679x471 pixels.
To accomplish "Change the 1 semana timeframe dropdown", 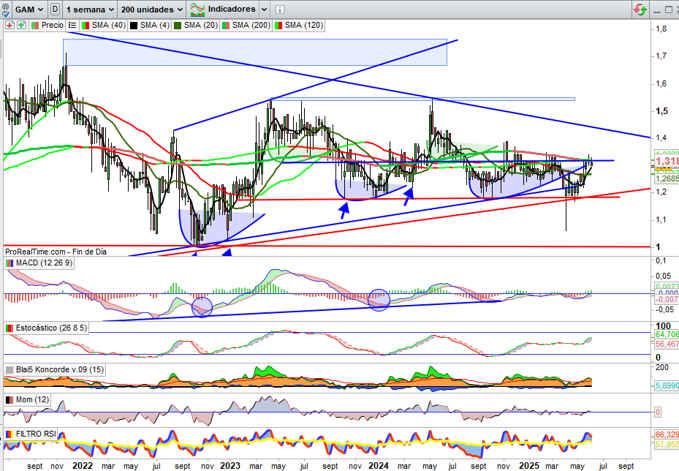I will click(x=90, y=9).
